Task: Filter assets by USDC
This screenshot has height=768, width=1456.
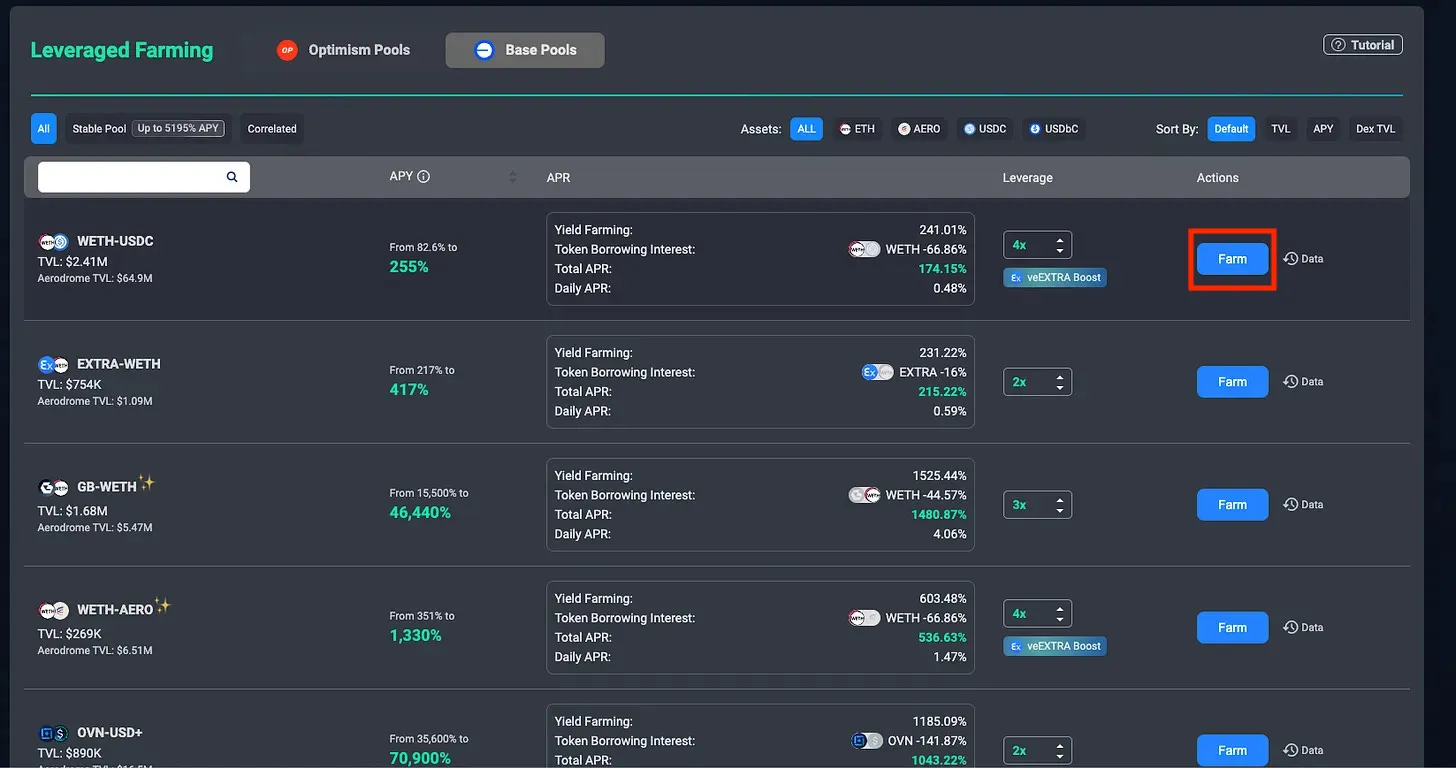Action: pyautogui.click(x=985, y=129)
